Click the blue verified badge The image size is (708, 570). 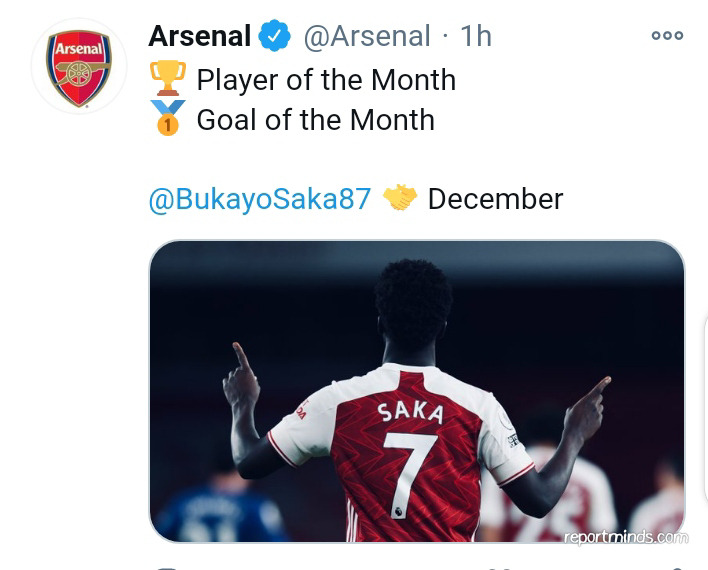(x=274, y=37)
